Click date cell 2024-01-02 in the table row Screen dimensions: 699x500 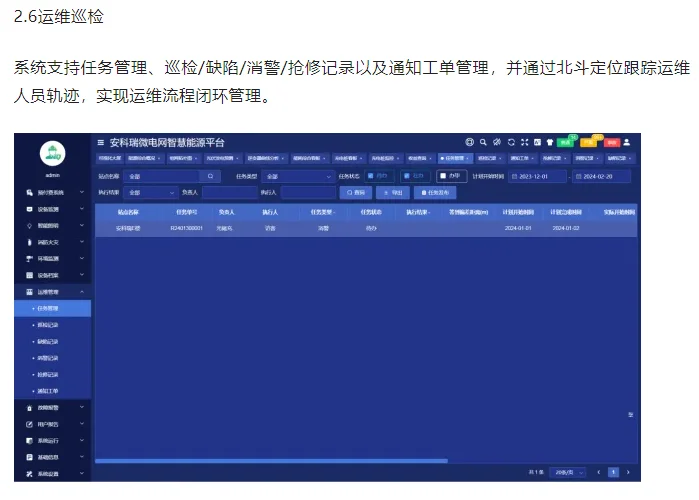[x=566, y=228]
